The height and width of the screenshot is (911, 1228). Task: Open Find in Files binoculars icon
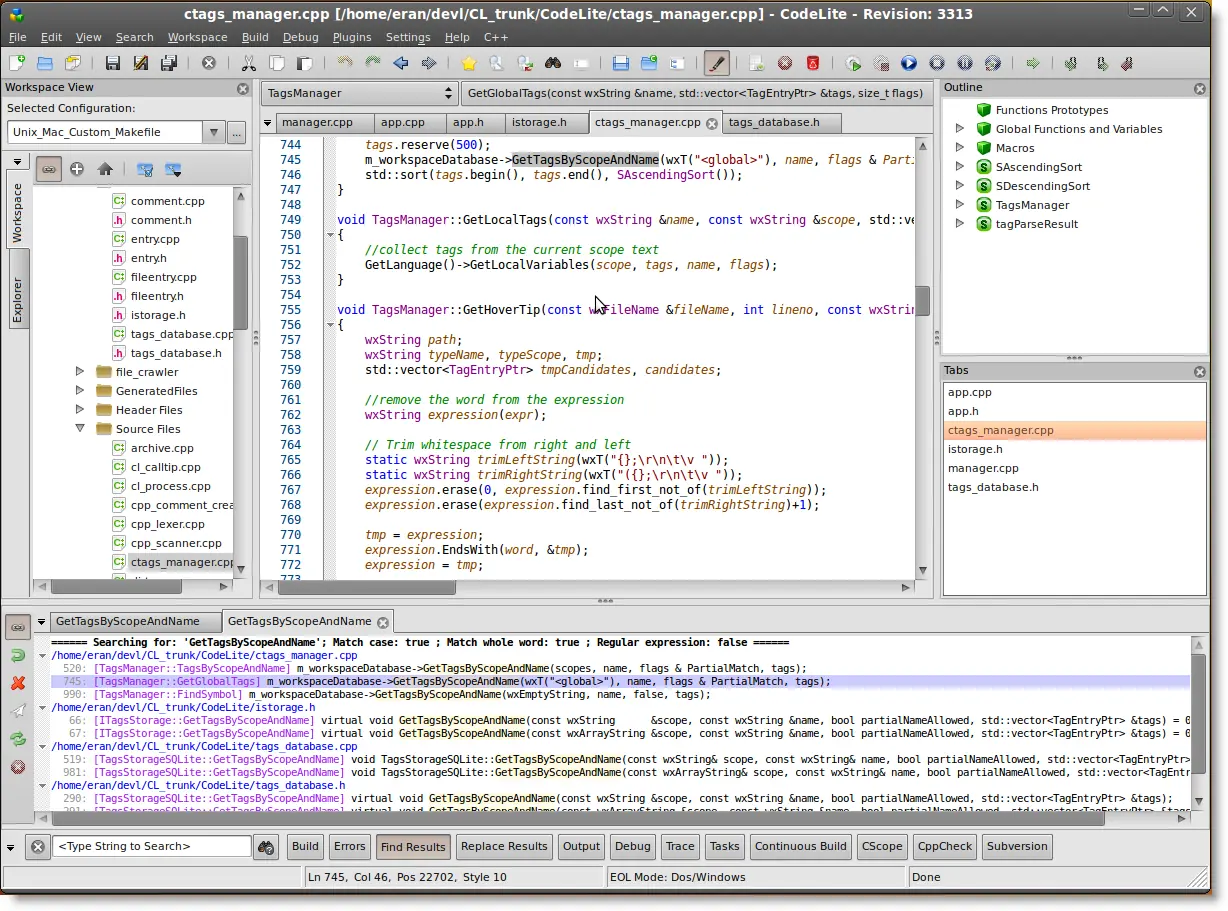click(x=553, y=63)
